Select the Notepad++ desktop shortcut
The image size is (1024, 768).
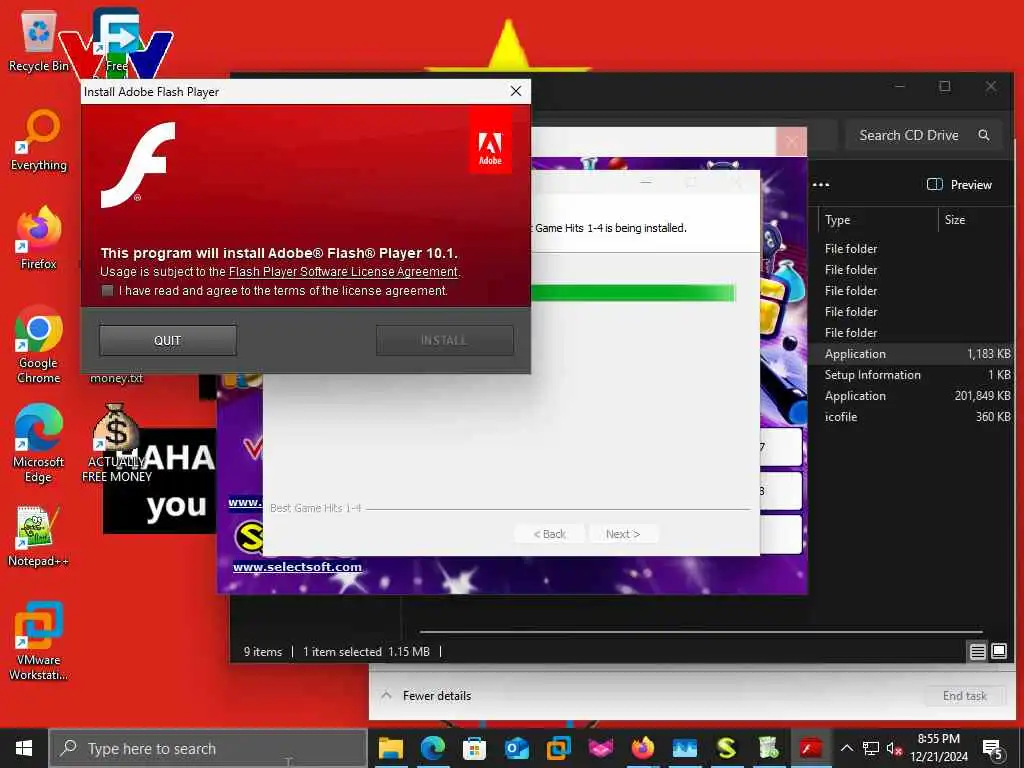pyautogui.click(x=39, y=536)
